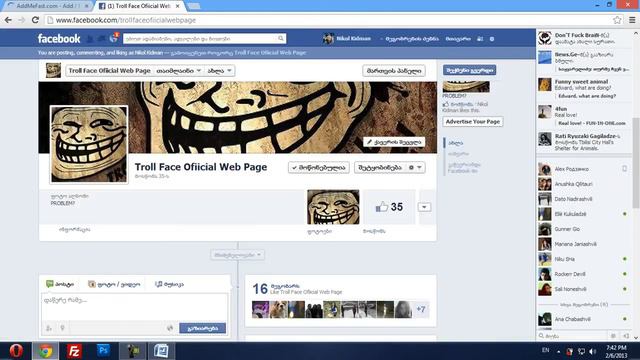The image size is (640, 360).
Task: Click the status text box in composer
Action: point(135,307)
